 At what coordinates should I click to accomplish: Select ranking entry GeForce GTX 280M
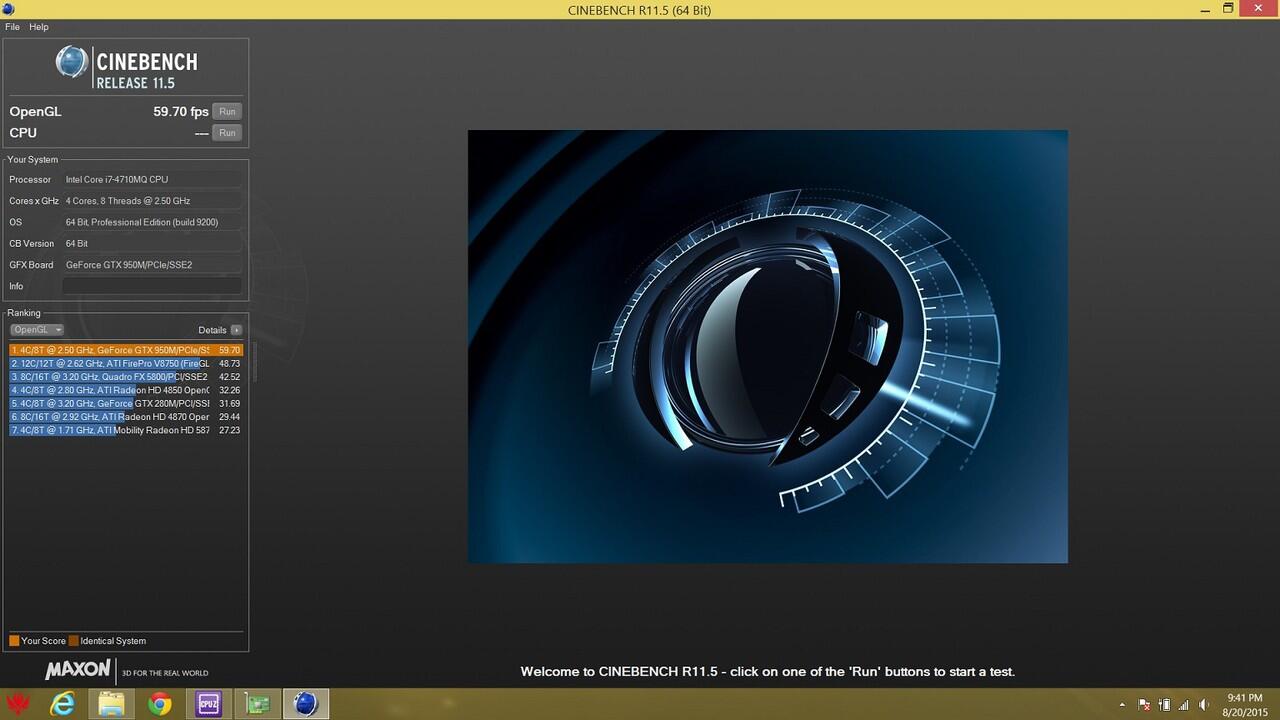tap(126, 403)
